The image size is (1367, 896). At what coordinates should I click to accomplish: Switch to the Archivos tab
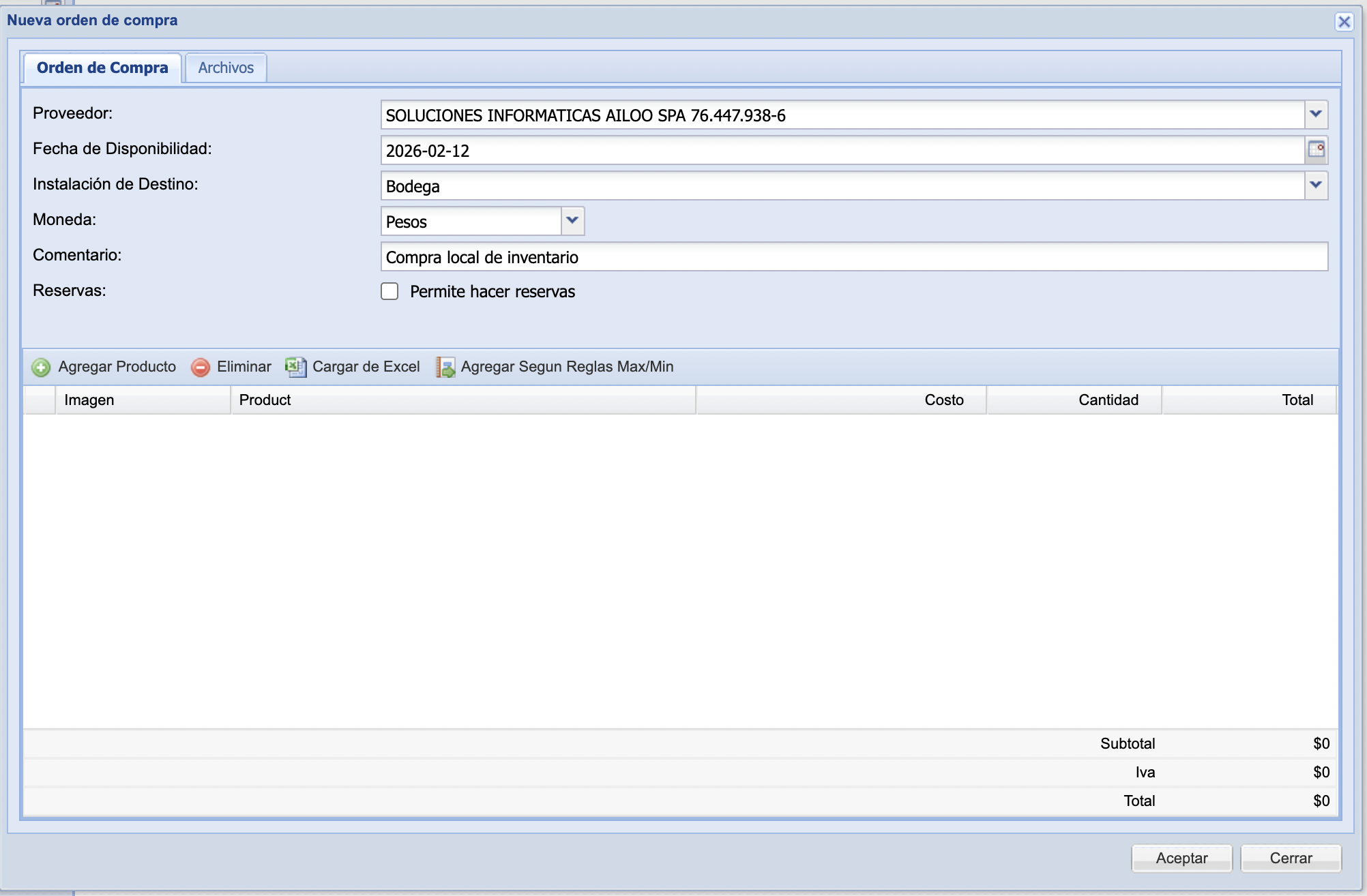[226, 68]
